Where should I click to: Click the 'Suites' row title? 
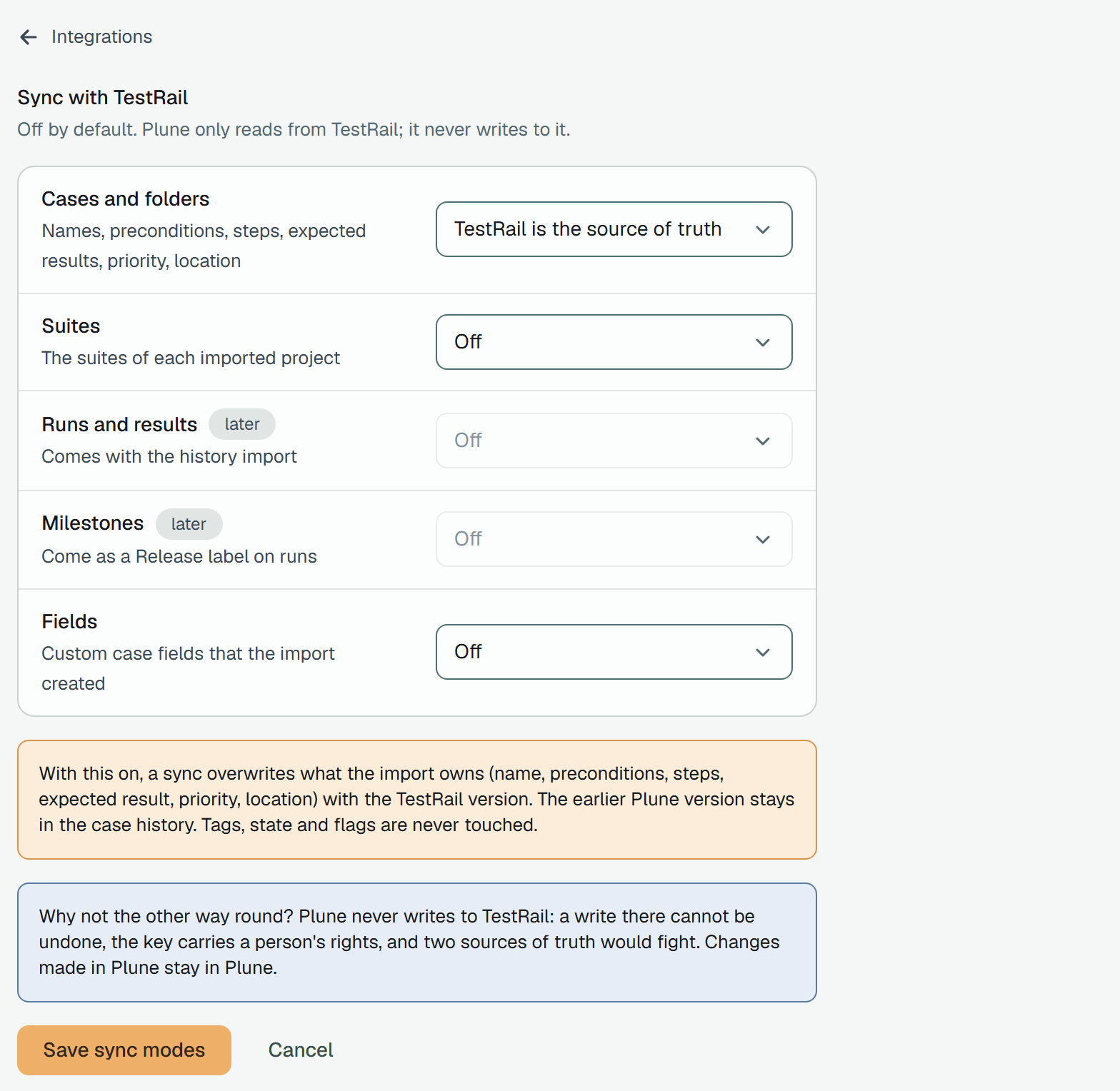(x=71, y=326)
